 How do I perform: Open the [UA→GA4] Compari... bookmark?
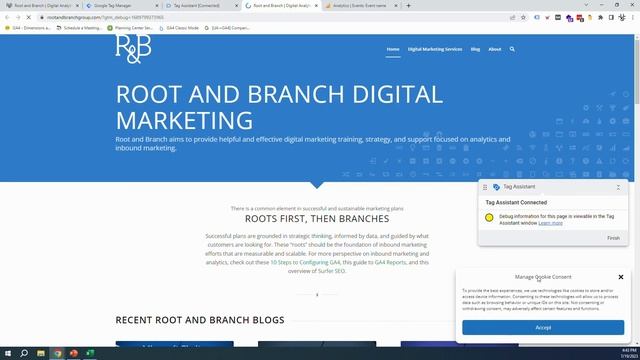[x=227, y=28]
